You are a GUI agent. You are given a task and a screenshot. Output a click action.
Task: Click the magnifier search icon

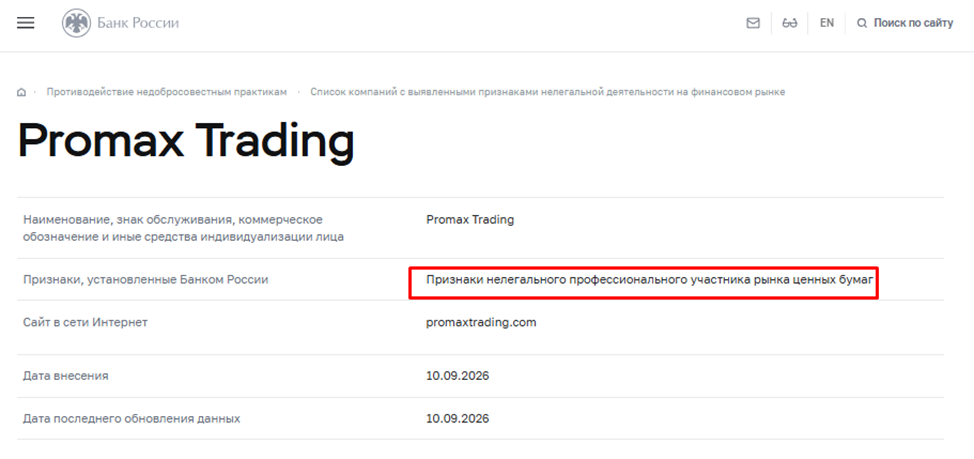pos(862,24)
